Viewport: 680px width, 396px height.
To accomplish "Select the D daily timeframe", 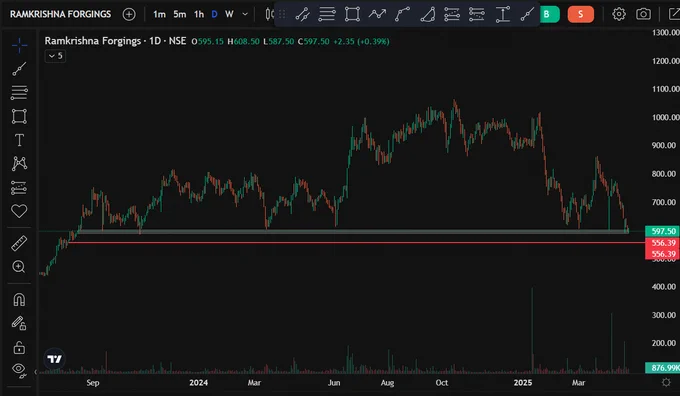I will click(214, 14).
